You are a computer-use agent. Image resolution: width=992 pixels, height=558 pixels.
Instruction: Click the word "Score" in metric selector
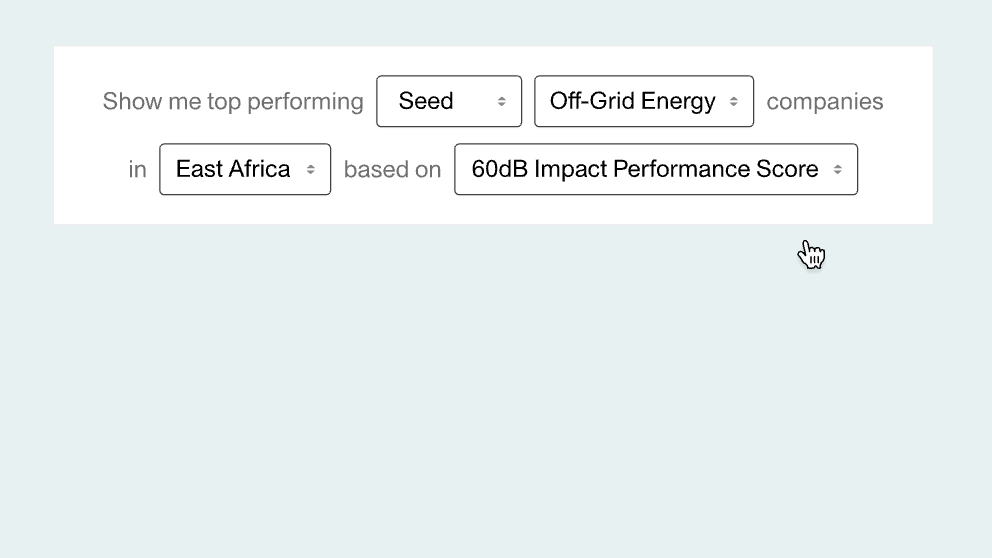click(787, 169)
